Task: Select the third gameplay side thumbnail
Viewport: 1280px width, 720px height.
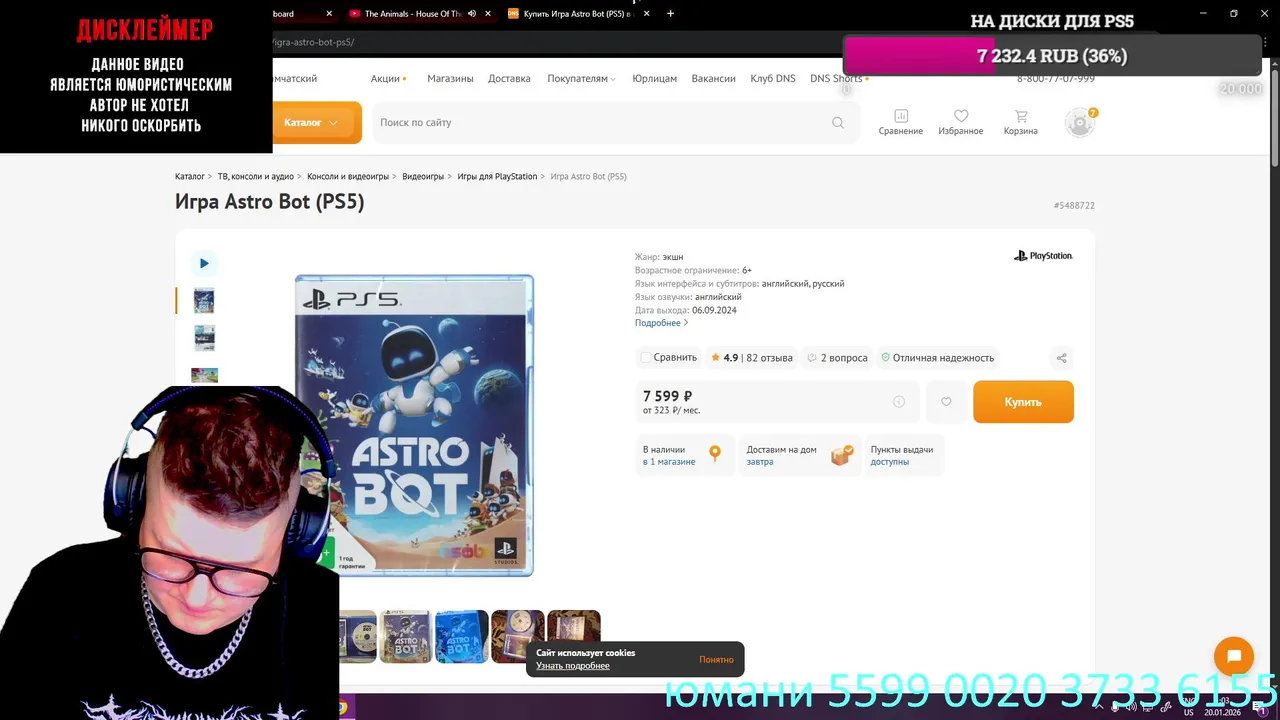Action: pos(204,375)
